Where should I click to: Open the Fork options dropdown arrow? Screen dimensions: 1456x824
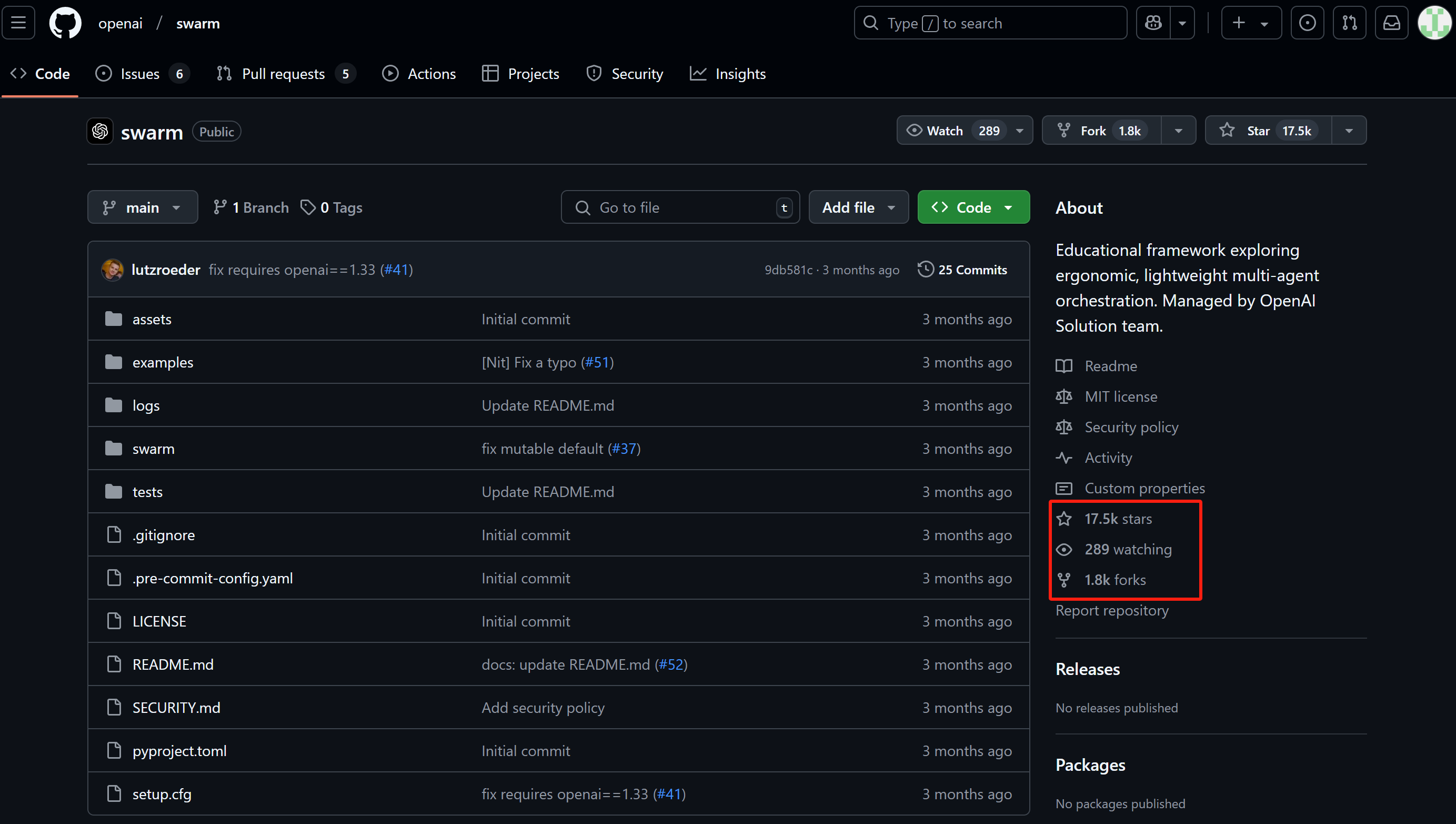tap(1178, 131)
